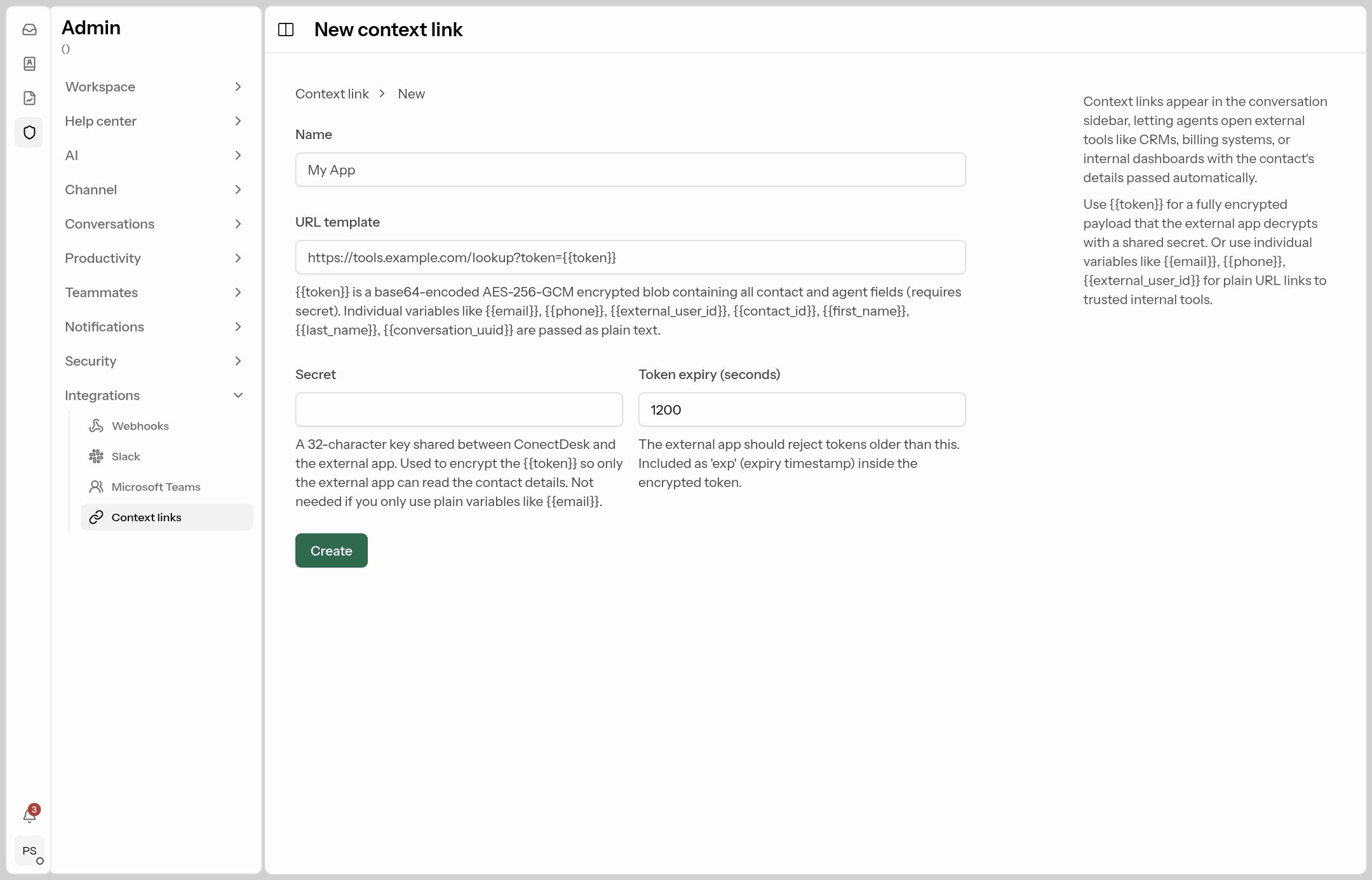Click the New breadcrumb item
The image size is (1372, 880).
[412, 94]
